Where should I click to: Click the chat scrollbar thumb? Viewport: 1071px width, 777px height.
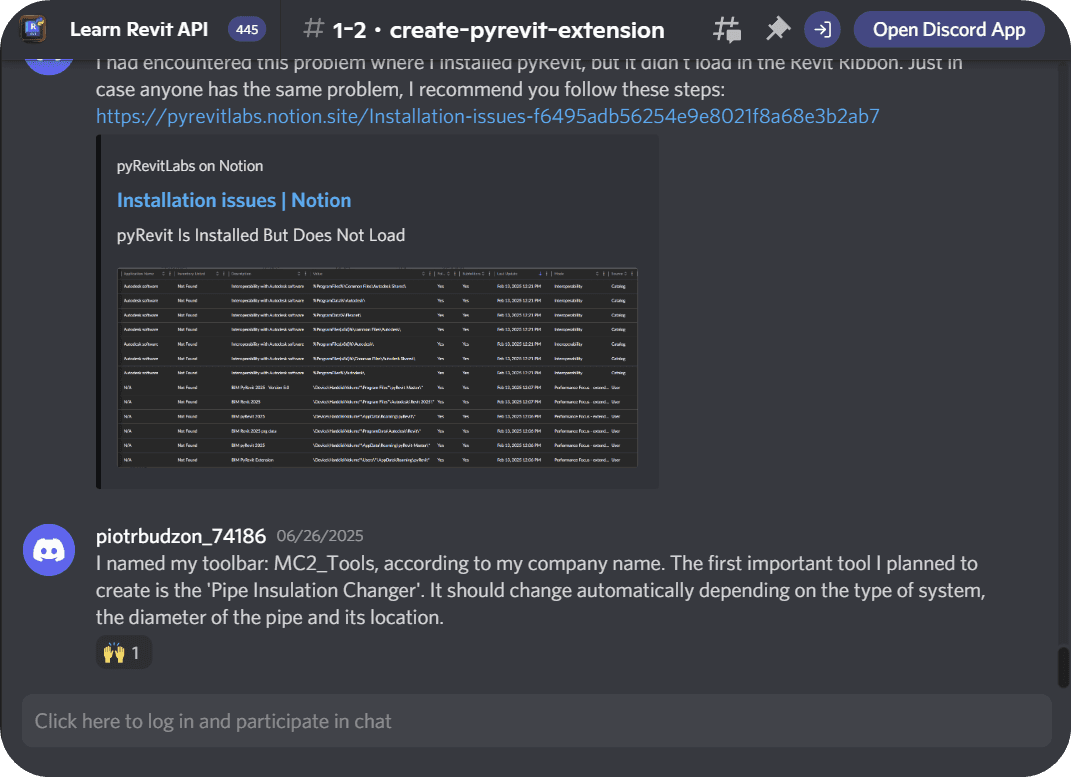[1063, 668]
